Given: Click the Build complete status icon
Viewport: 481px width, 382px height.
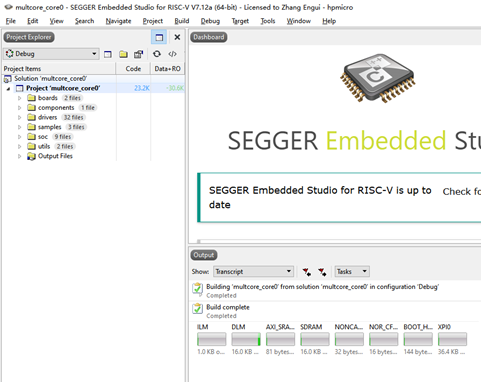Looking at the screenshot, I should point(197,308).
